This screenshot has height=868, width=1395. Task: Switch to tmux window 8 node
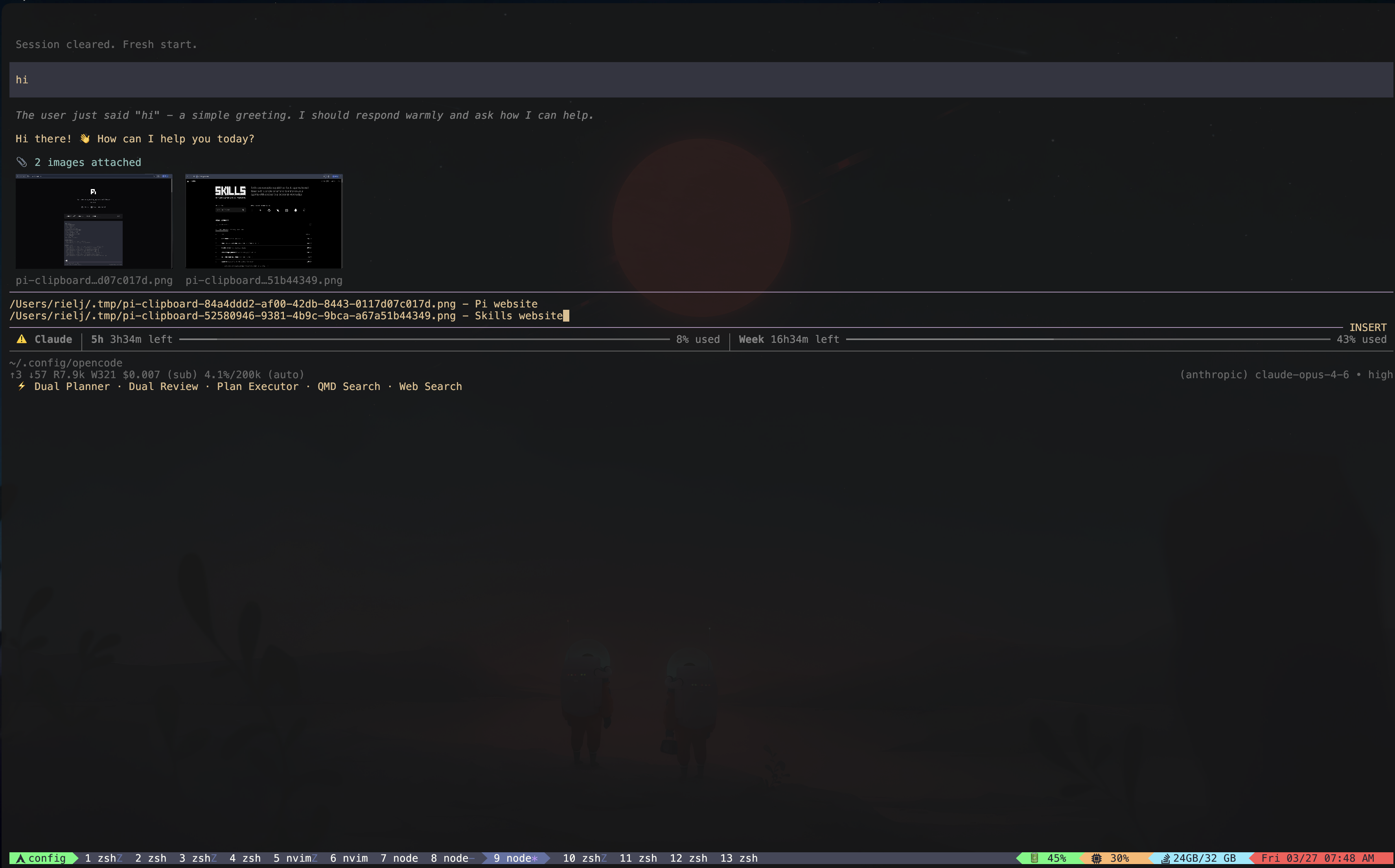[453, 858]
